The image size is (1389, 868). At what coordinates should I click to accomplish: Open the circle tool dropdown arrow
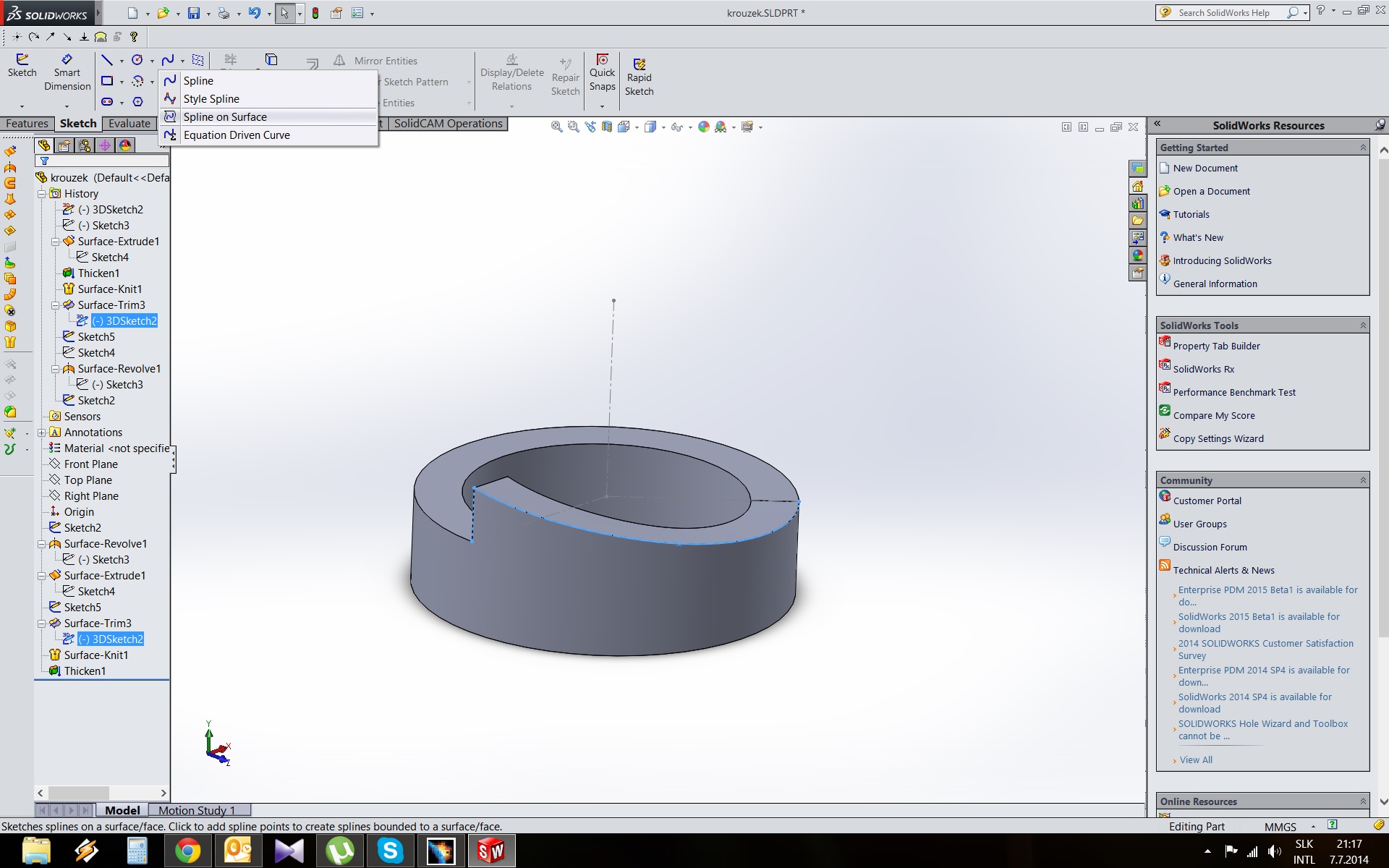152,61
